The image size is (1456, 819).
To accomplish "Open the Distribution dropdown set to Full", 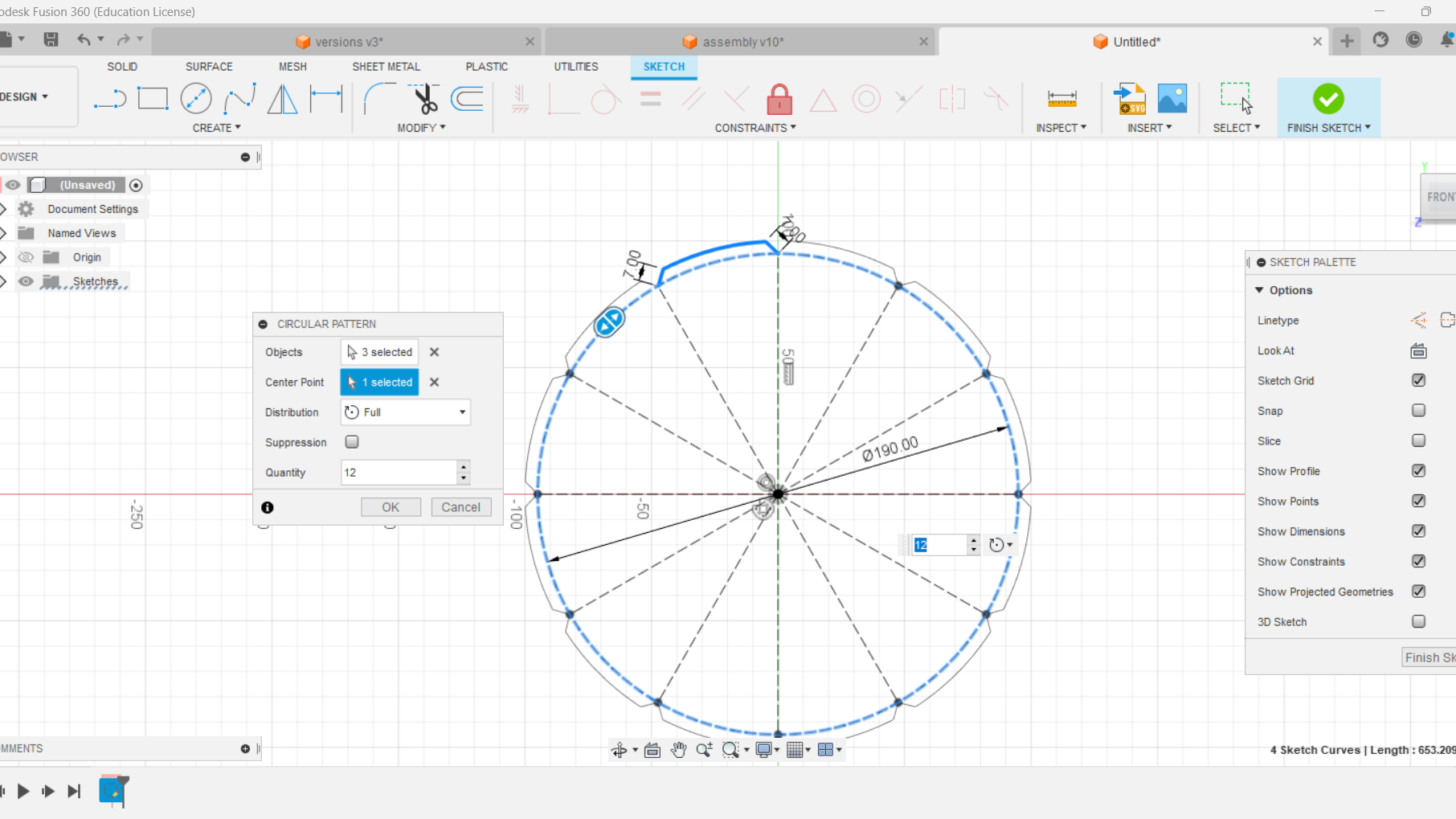I will point(406,412).
